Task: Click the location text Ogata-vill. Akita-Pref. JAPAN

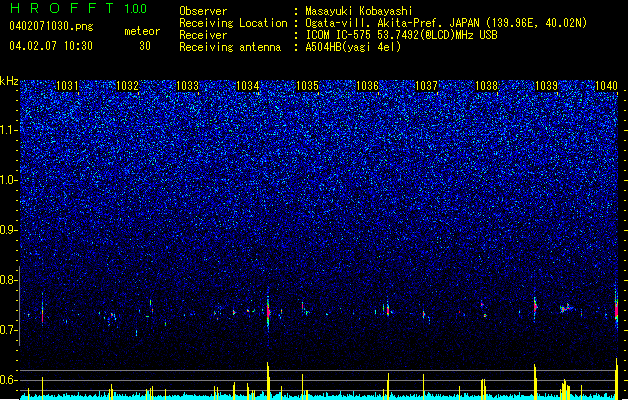Action: pyautogui.click(x=392, y=23)
